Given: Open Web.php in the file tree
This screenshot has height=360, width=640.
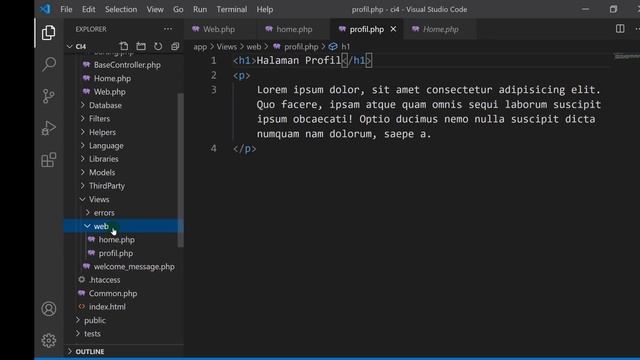Looking at the screenshot, I should [109, 91].
